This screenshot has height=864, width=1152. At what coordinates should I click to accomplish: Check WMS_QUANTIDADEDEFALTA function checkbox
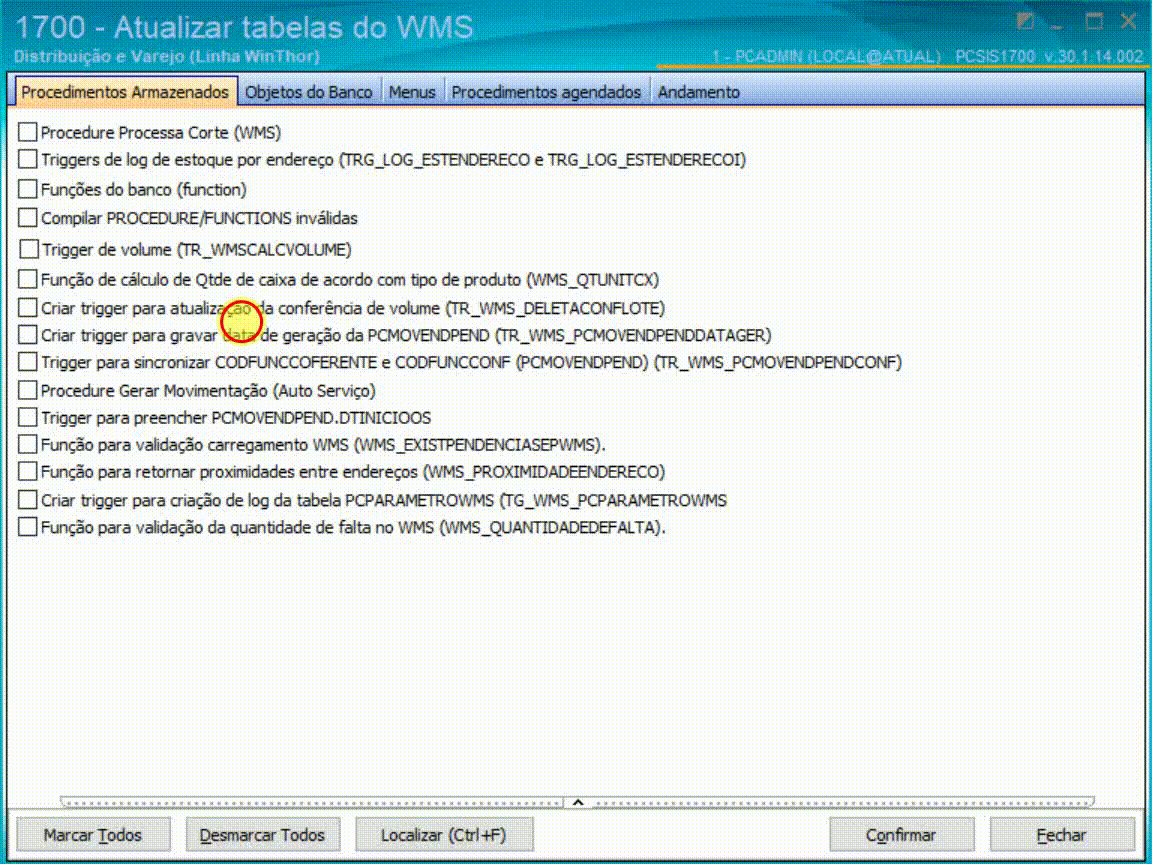28,528
